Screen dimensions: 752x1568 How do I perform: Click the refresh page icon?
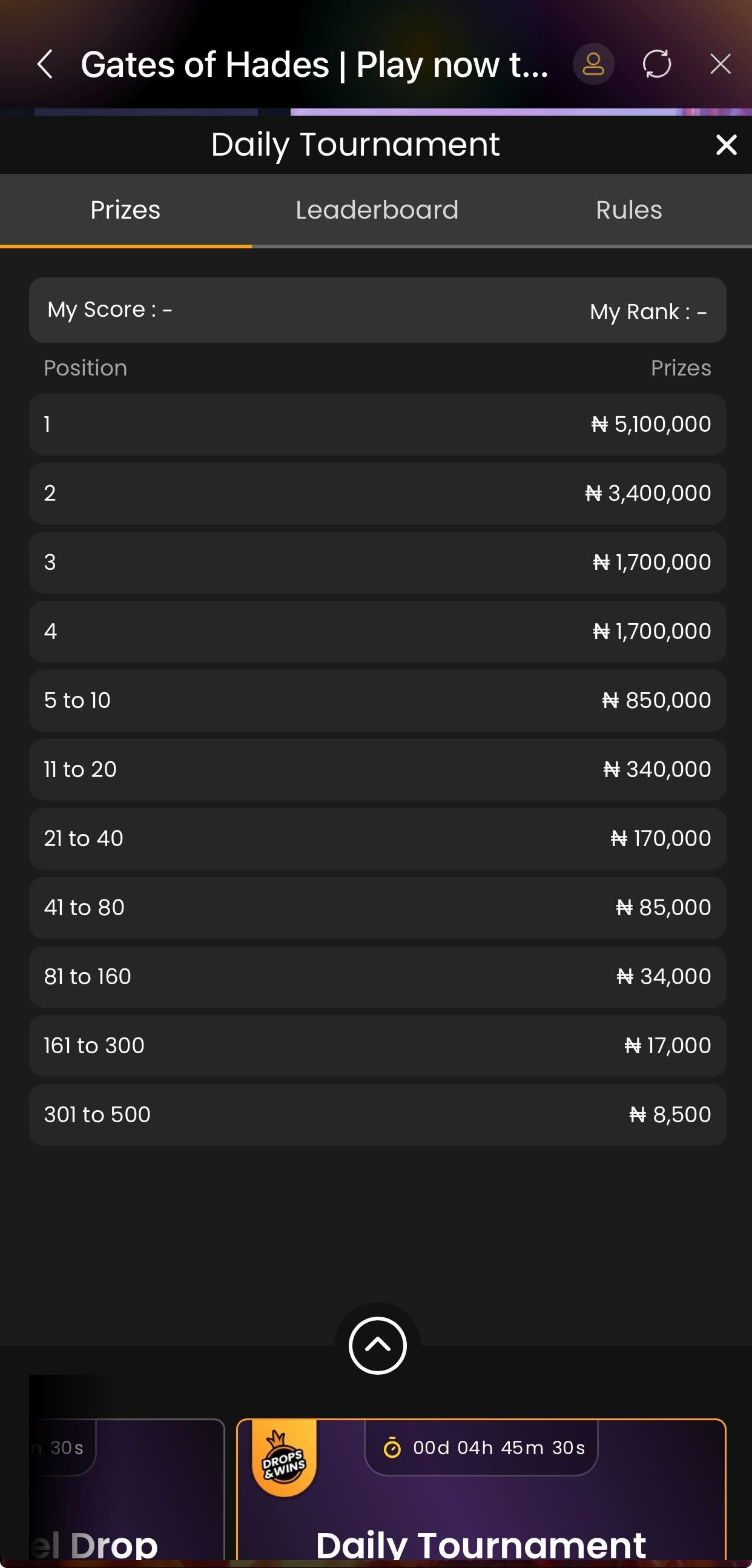click(657, 64)
